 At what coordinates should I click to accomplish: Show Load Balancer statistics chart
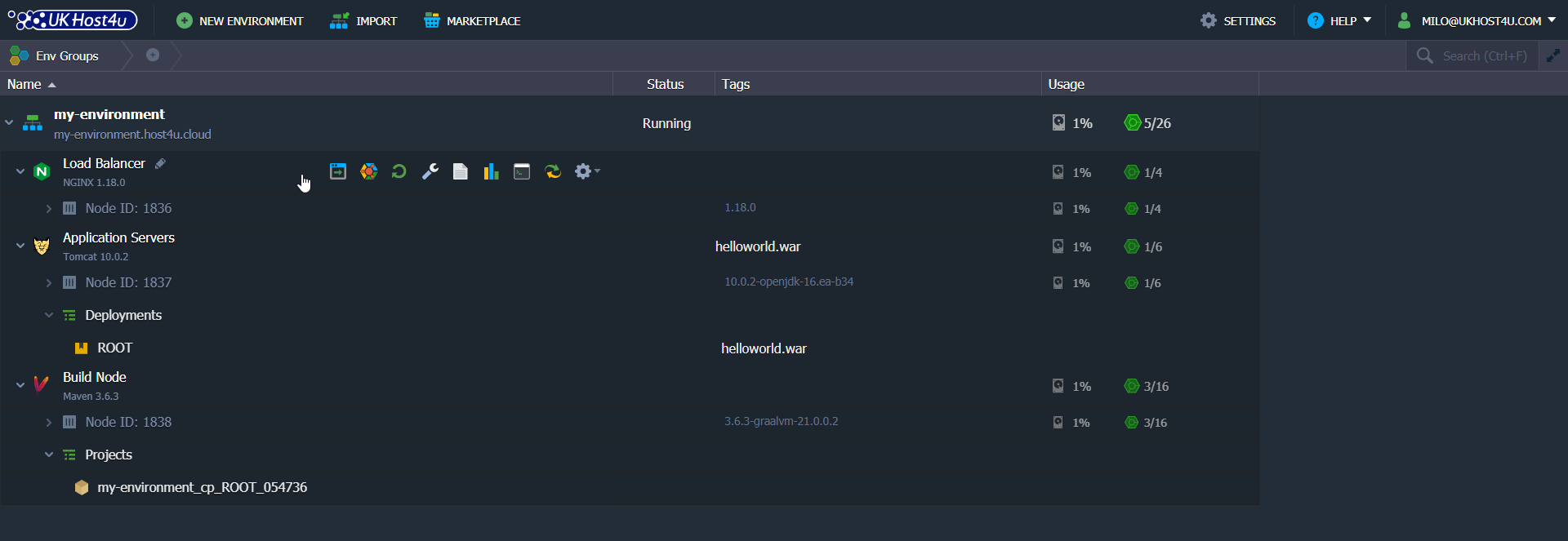[x=491, y=171]
